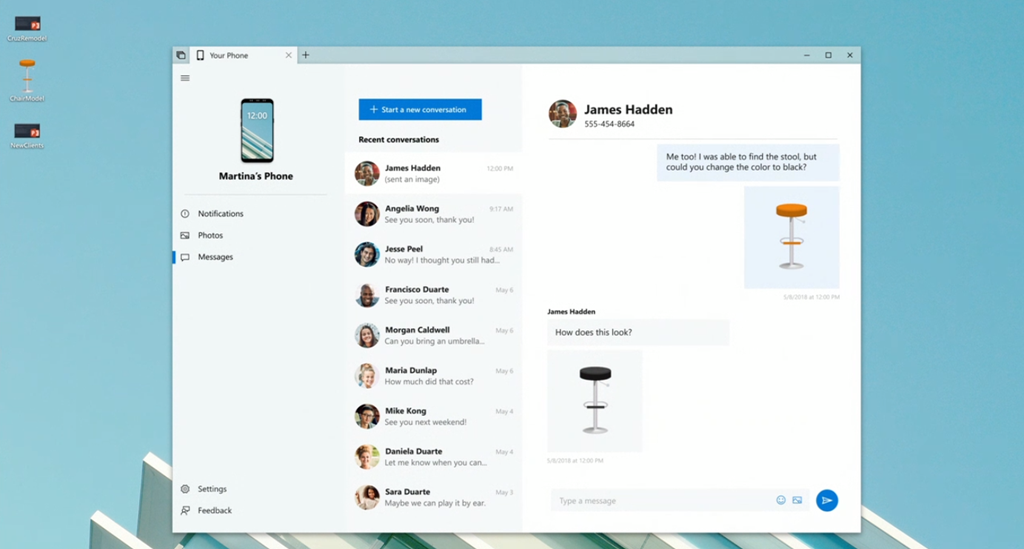Open Photos in sidebar
The image size is (1024, 549).
click(x=210, y=235)
